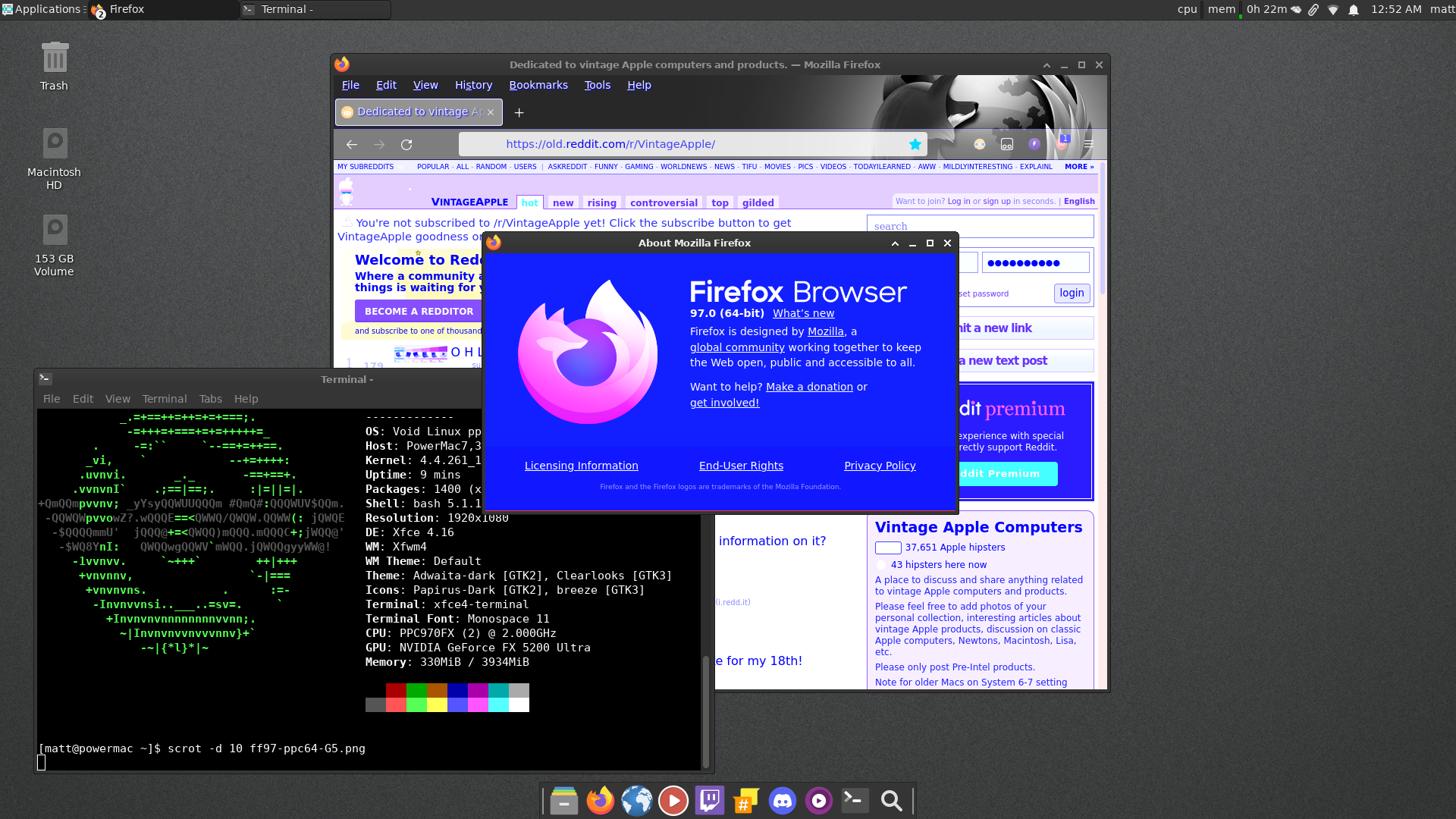The height and width of the screenshot is (819, 1456).
Task: Open the Firefox History menu
Action: (473, 85)
